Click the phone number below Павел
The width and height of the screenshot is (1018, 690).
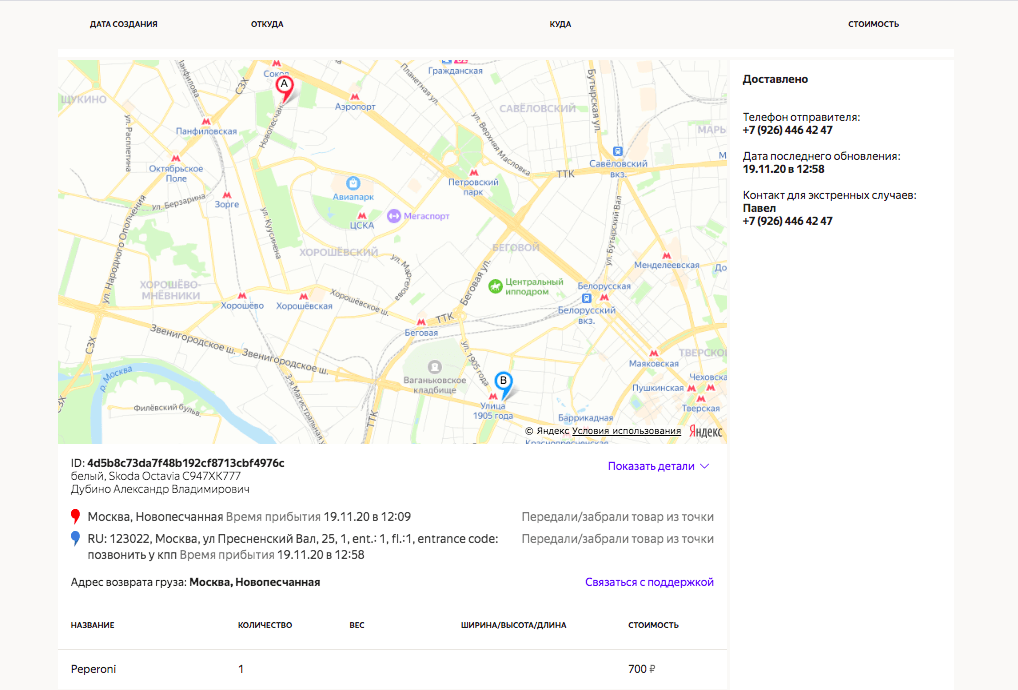(x=788, y=221)
